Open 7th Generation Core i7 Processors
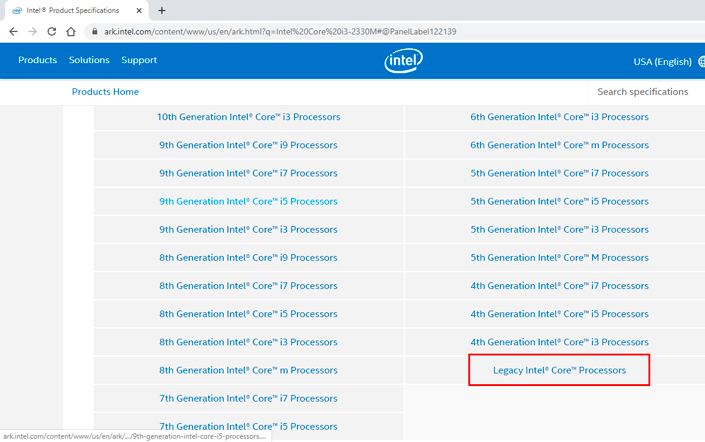This screenshot has width=705, height=442. [x=248, y=398]
